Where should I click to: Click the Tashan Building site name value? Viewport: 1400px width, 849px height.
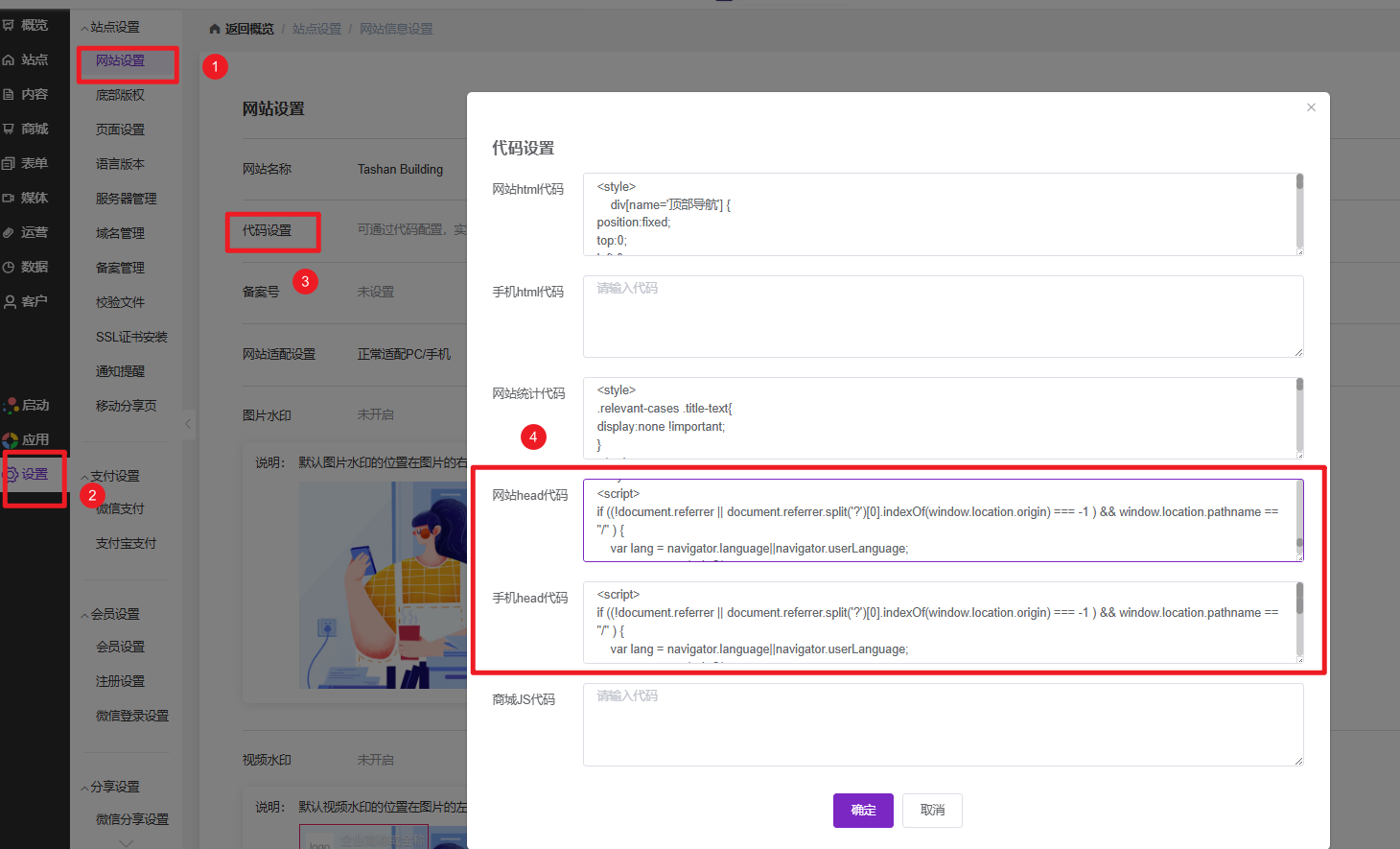(x=400, y=169)
